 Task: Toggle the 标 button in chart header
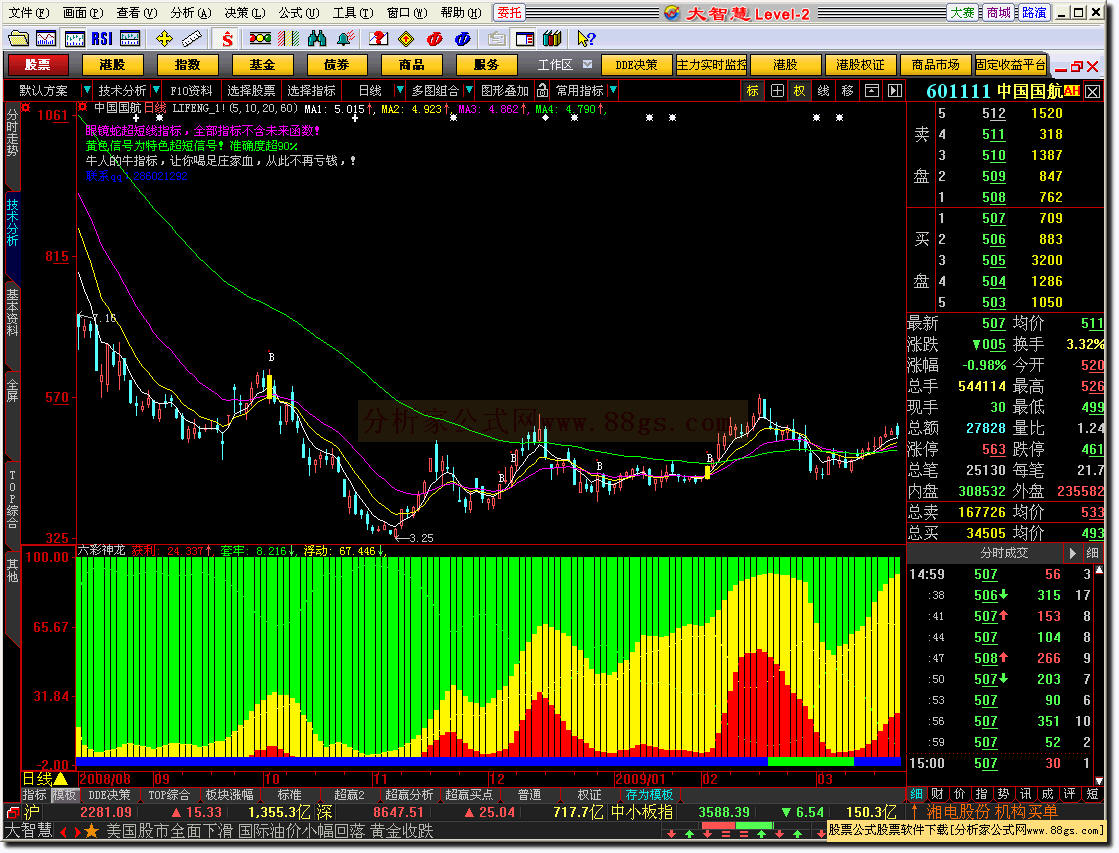click(x=753, y=91)
